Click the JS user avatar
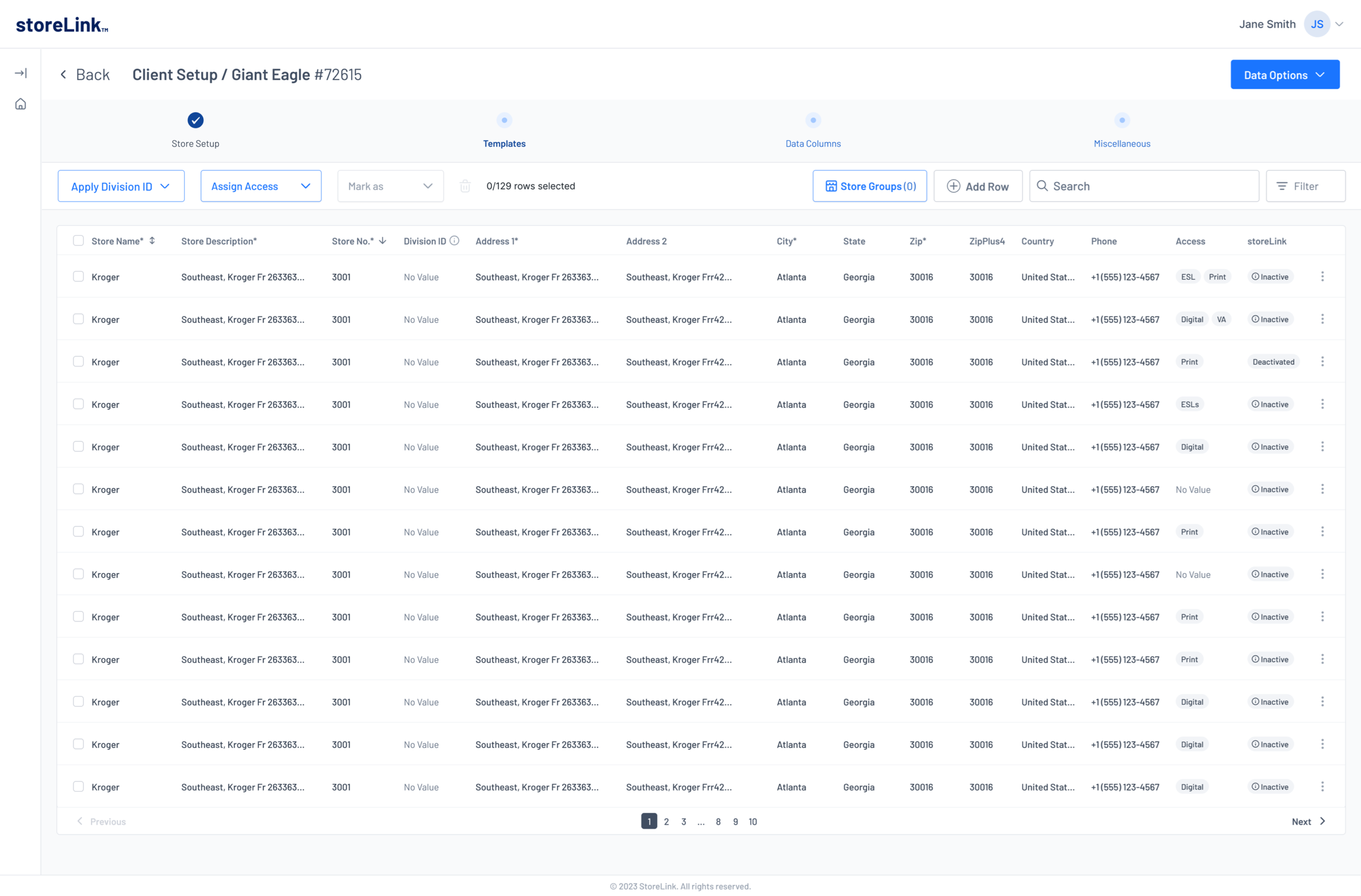1361x896 pixels. coord(1316,24)
